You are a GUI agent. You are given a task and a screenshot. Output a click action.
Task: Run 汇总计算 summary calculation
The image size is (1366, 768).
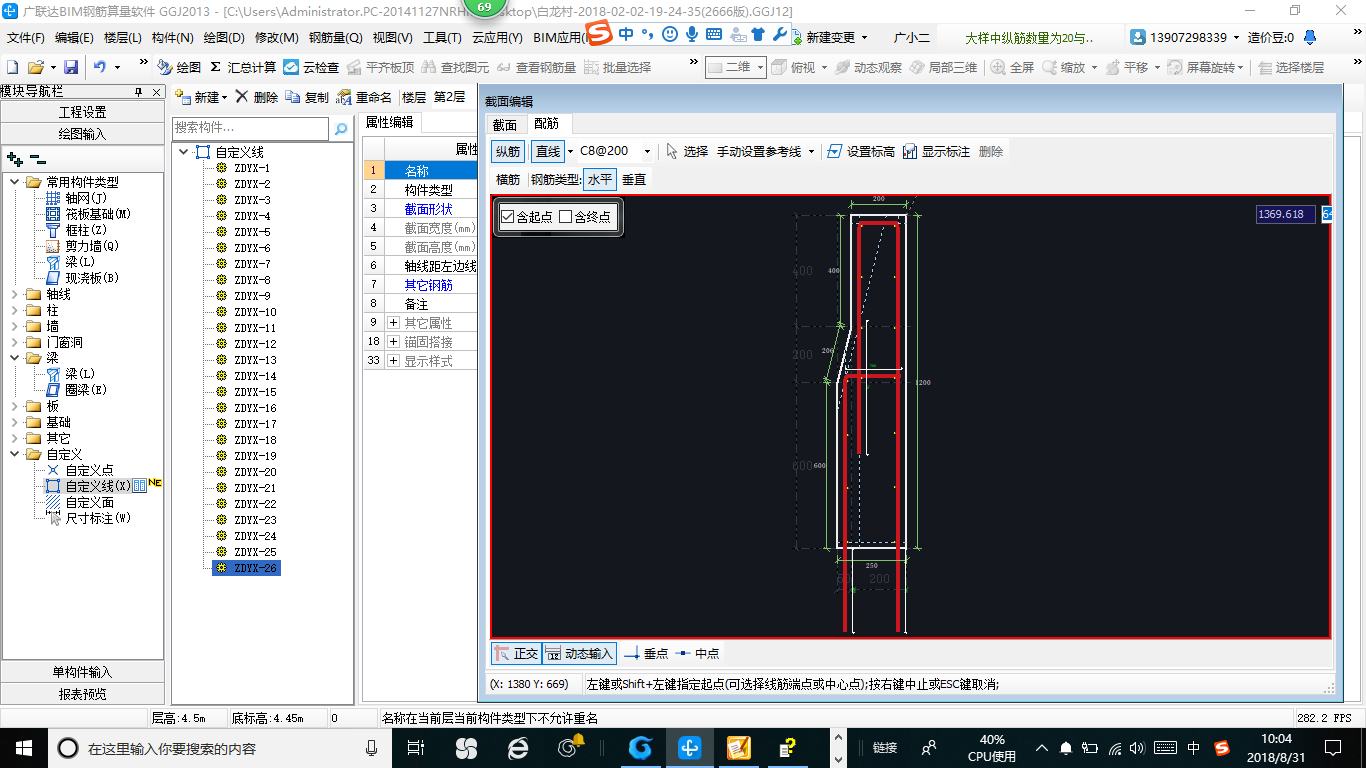click(243, 67)
